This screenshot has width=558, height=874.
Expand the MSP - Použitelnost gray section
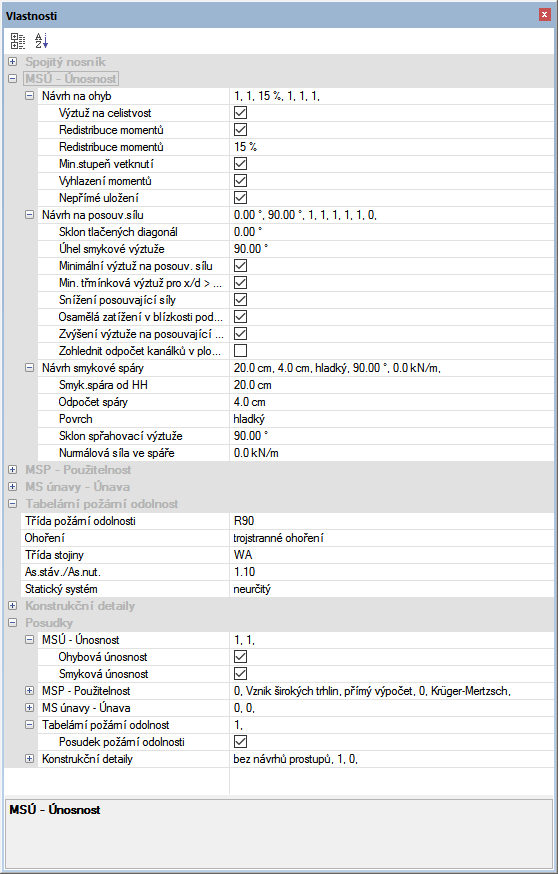[13, 470]
